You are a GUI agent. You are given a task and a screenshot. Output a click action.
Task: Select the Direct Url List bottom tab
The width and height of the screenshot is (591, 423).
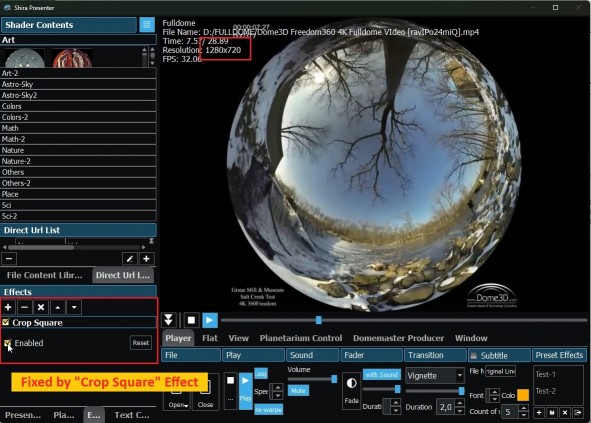point(123,275)
